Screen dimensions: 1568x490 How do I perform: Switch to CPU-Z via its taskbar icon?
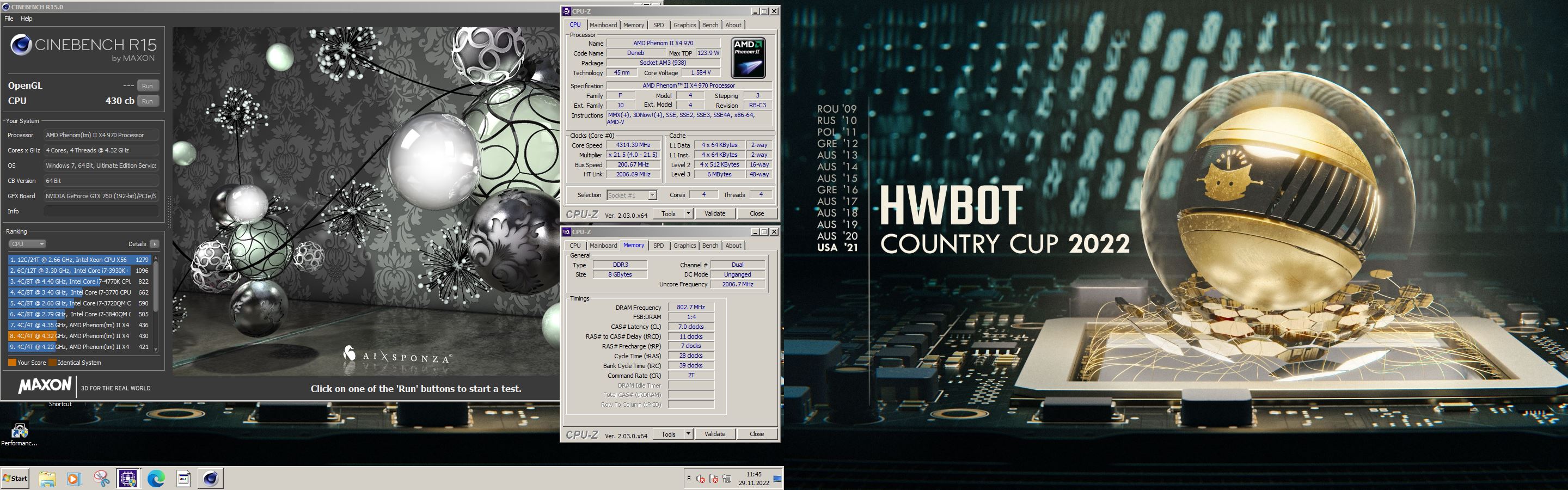point(128,479)
